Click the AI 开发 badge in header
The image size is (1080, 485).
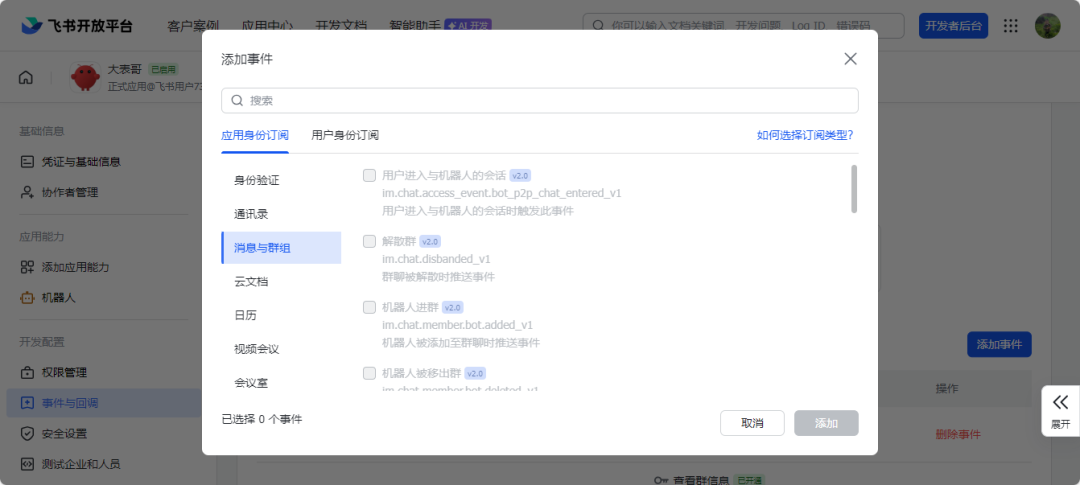pyautogui.click(x=468, y=25)
